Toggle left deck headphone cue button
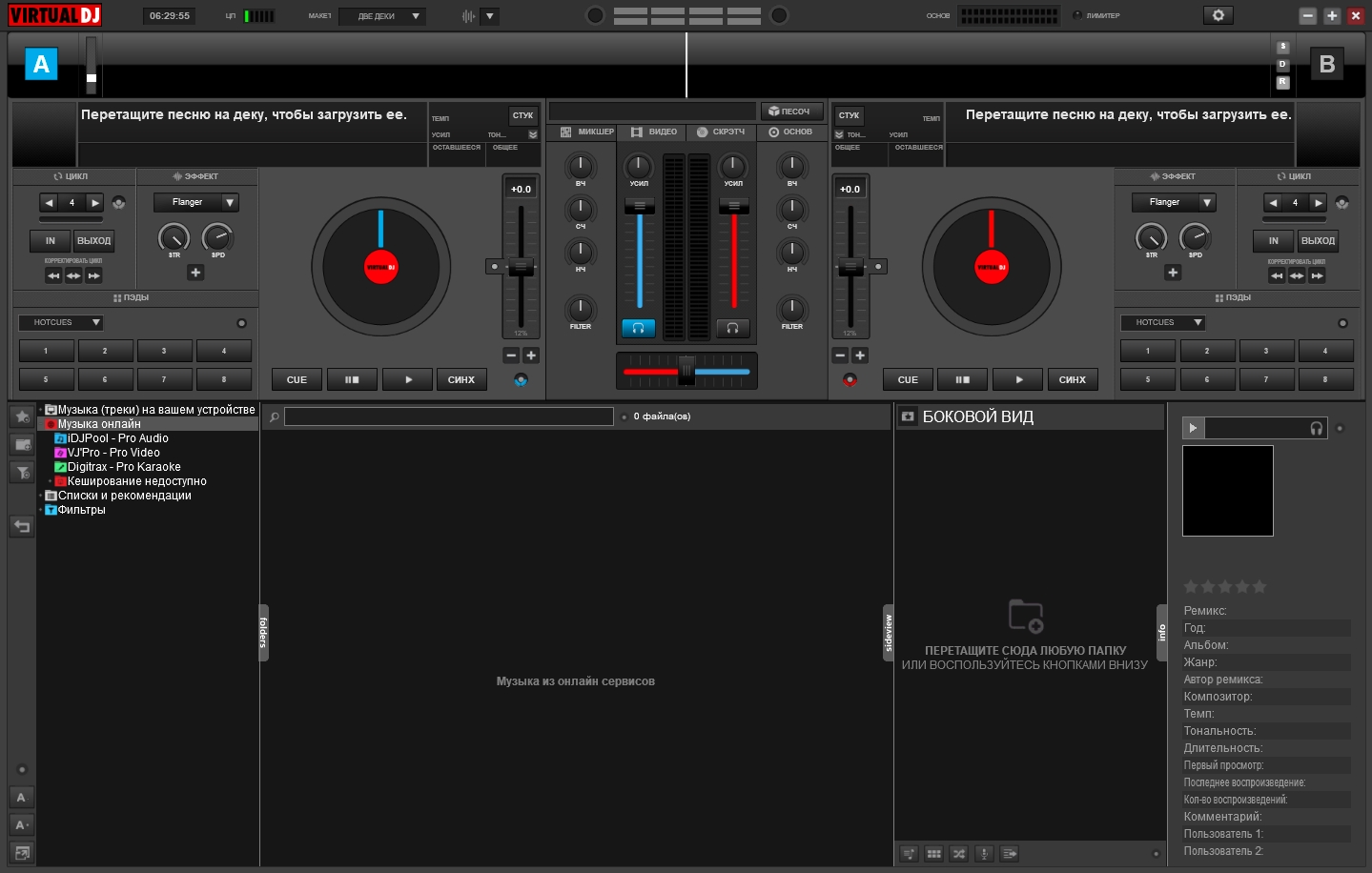Screen dimensions: 1372x873 coord(638,328)
